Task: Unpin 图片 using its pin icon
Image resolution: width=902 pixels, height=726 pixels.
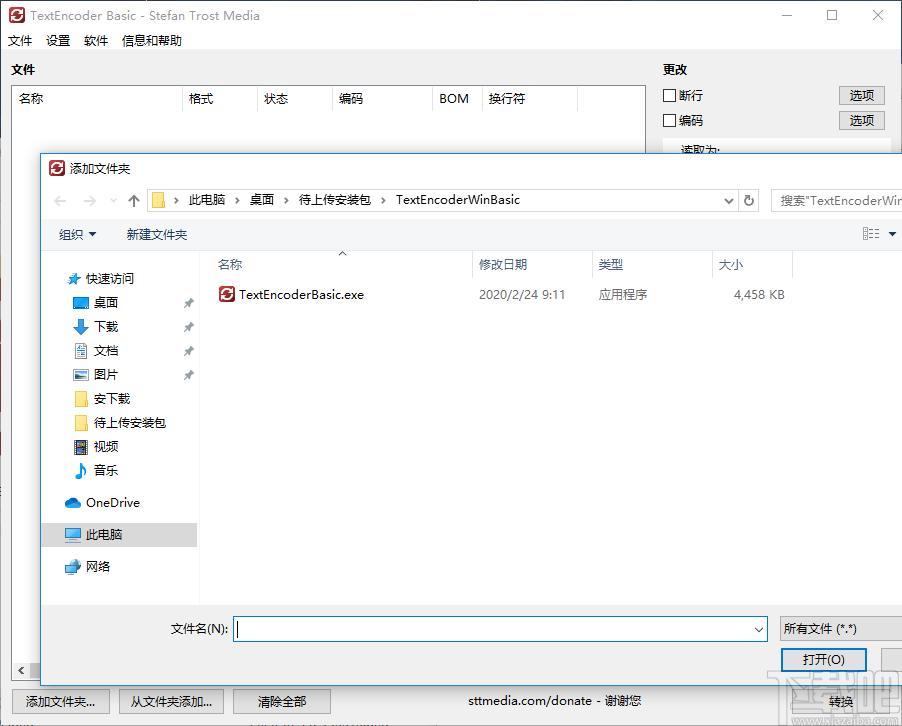Action: tap(189, 375)
